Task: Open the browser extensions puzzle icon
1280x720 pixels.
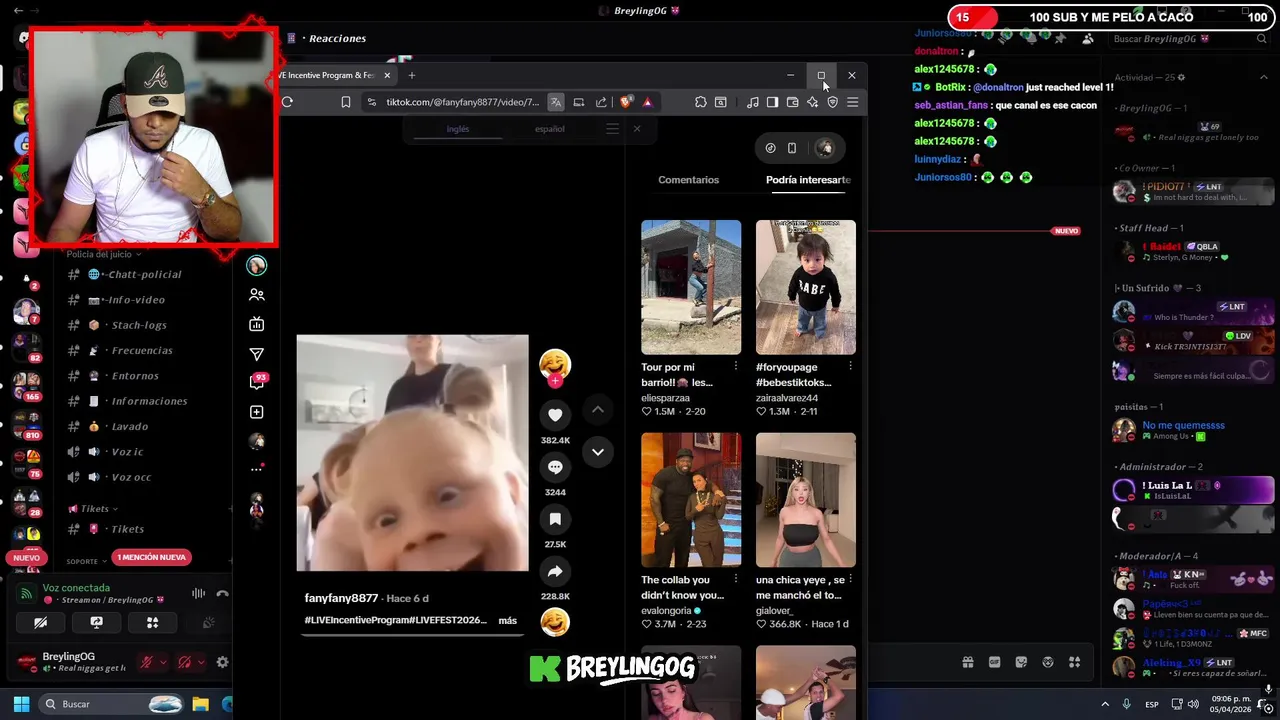Action: coord(700,102)
